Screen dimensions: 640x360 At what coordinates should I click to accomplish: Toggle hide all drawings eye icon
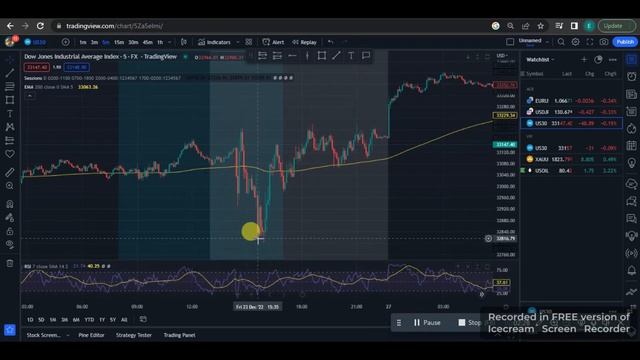(10, 245)
